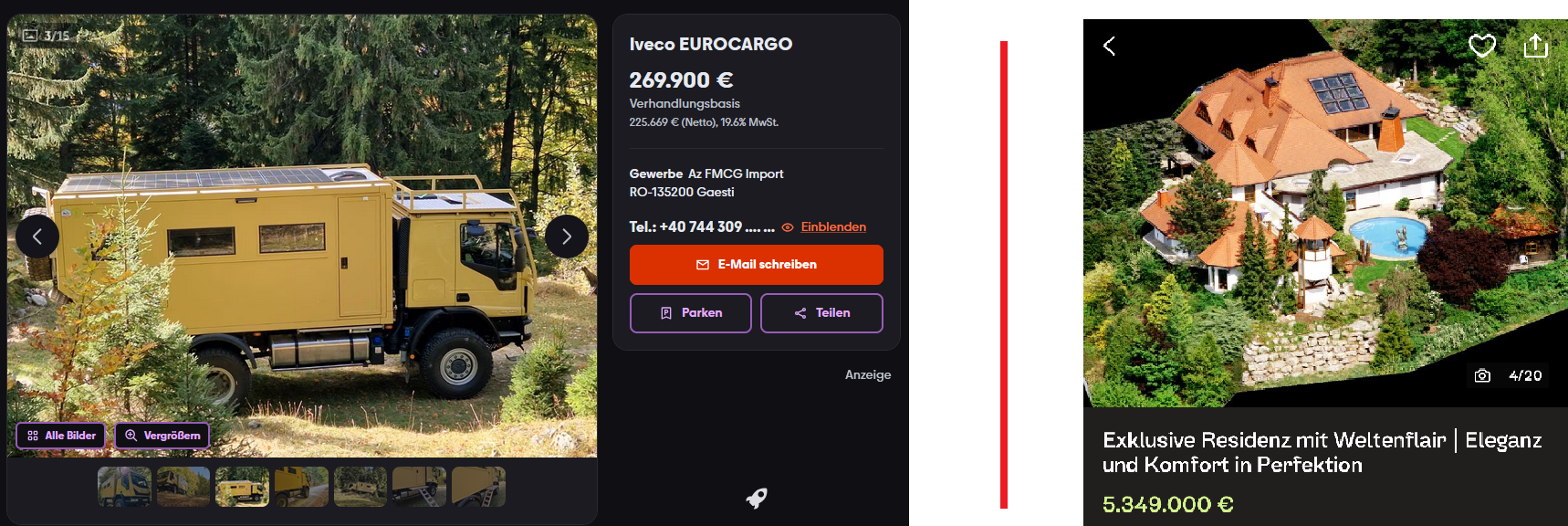Show the previous truck photo
The width and height of the screenshot is (1568, 526).
[37, 237]
